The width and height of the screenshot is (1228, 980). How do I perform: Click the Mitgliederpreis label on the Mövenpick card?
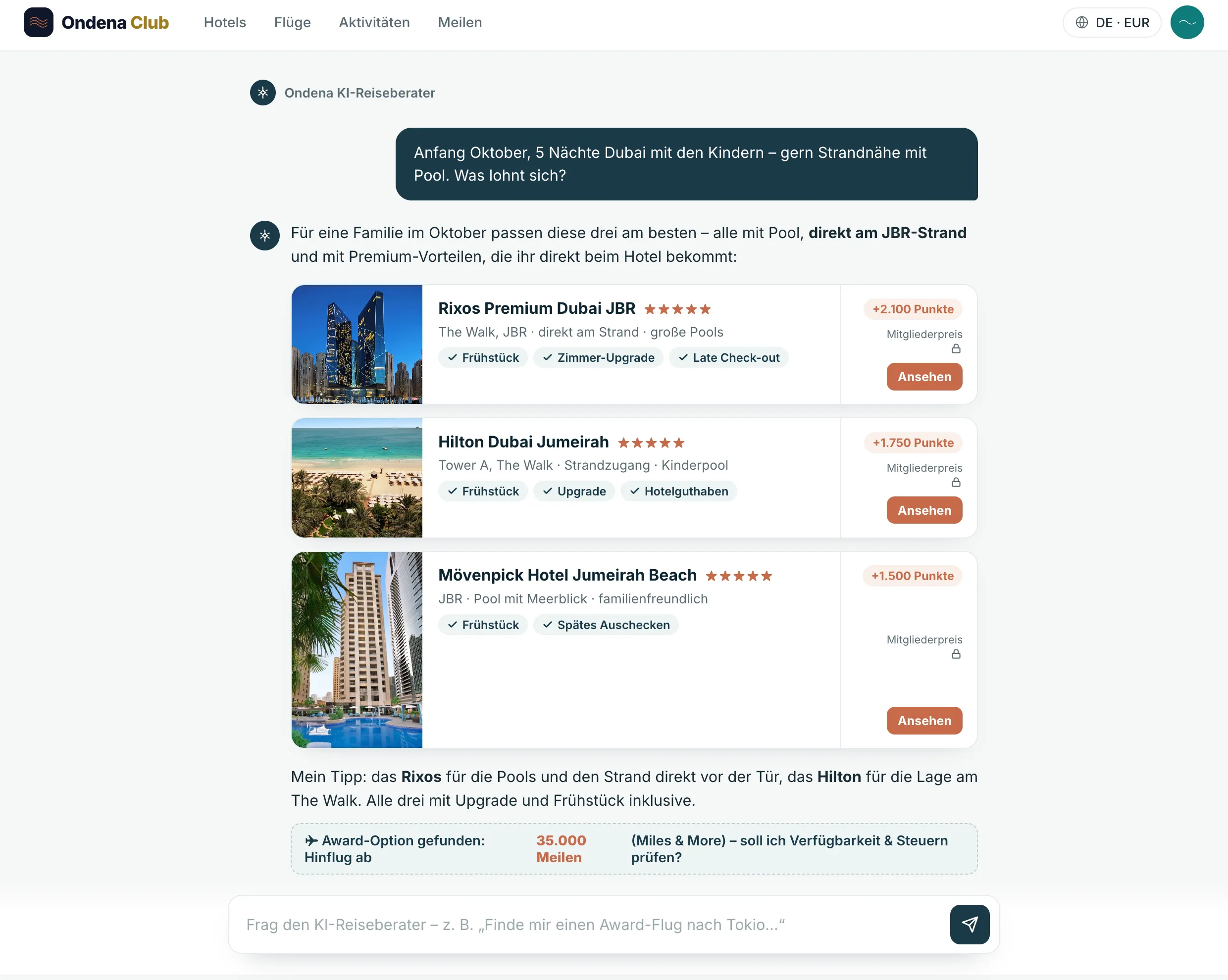pyautogui.click(x=924, y=639)
